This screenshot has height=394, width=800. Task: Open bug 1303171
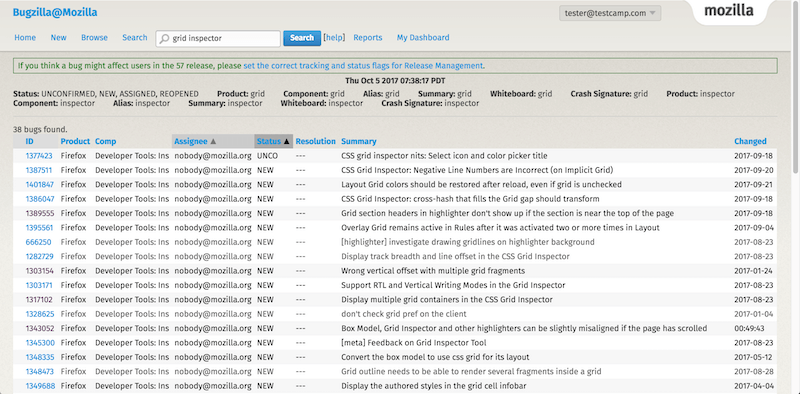tap(39, 285)
